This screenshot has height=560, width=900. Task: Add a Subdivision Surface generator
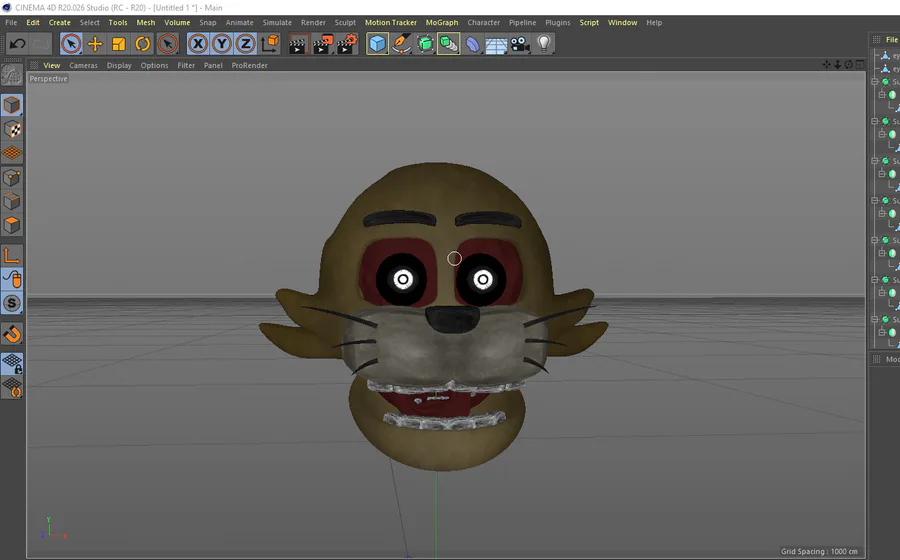tap(425, 44)
